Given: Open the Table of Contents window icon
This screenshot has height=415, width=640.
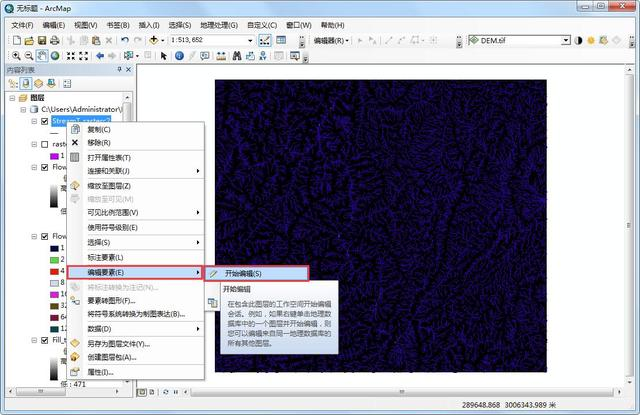Looking at the screenshot, I should point(281,40).
